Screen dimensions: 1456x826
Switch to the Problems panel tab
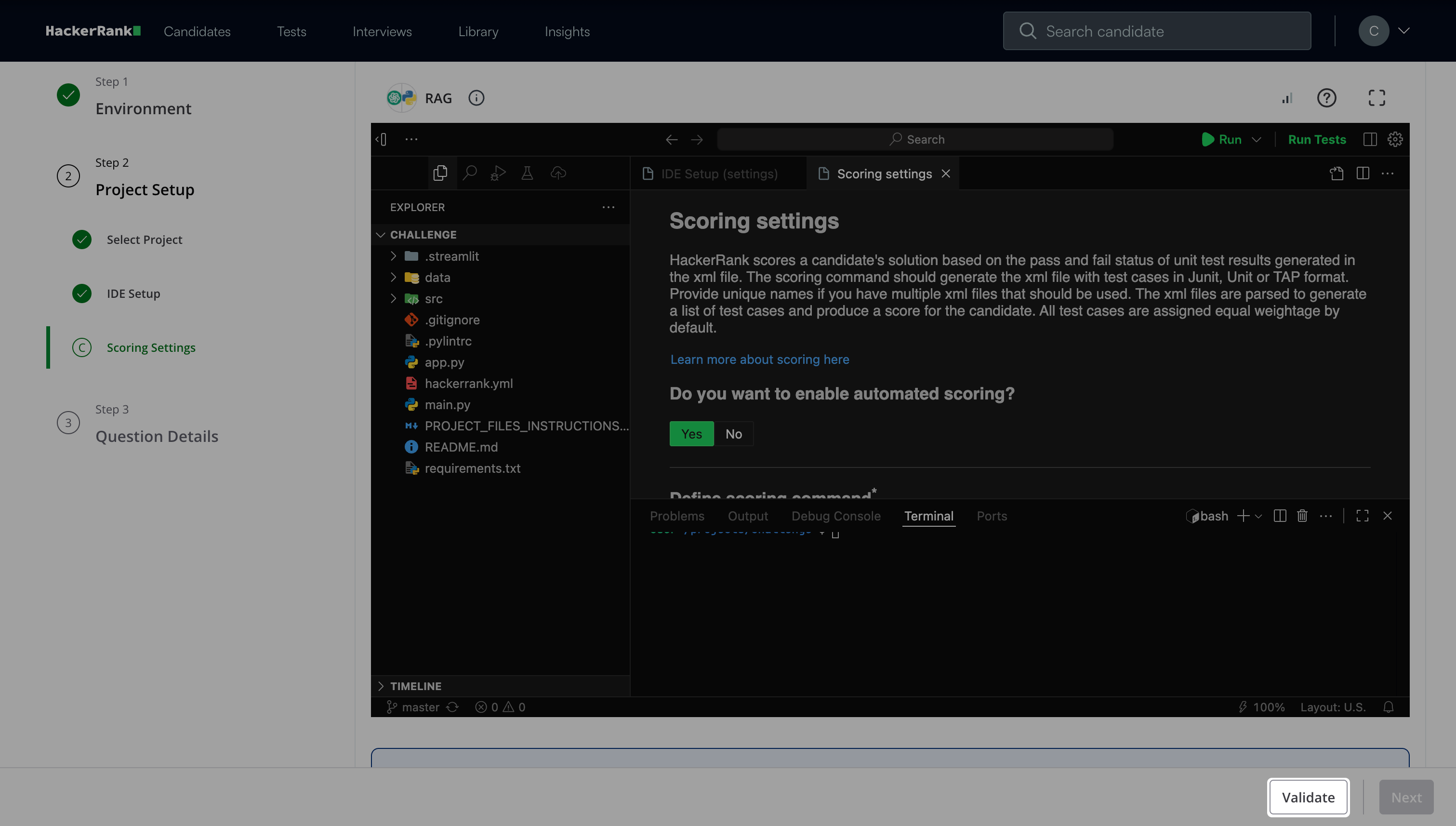[x=676, y=516]
